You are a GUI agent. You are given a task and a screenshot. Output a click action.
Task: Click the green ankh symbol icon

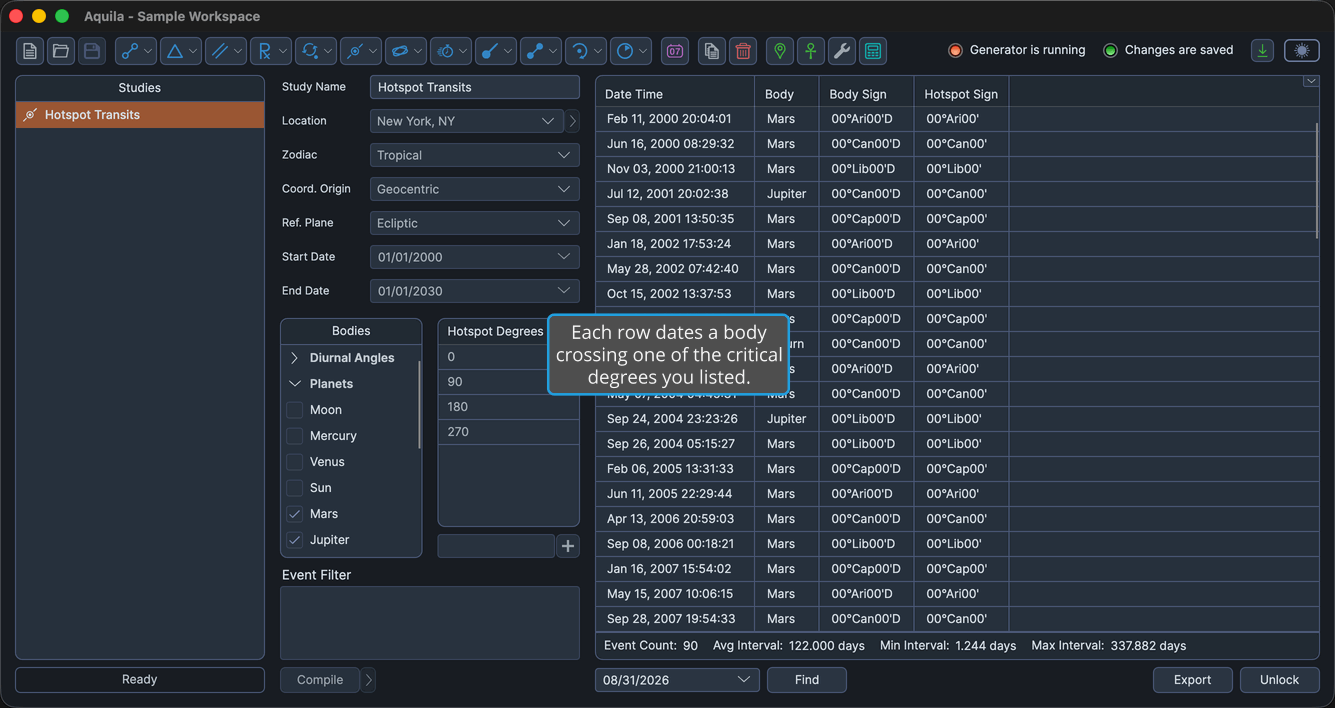coord(811,51)
